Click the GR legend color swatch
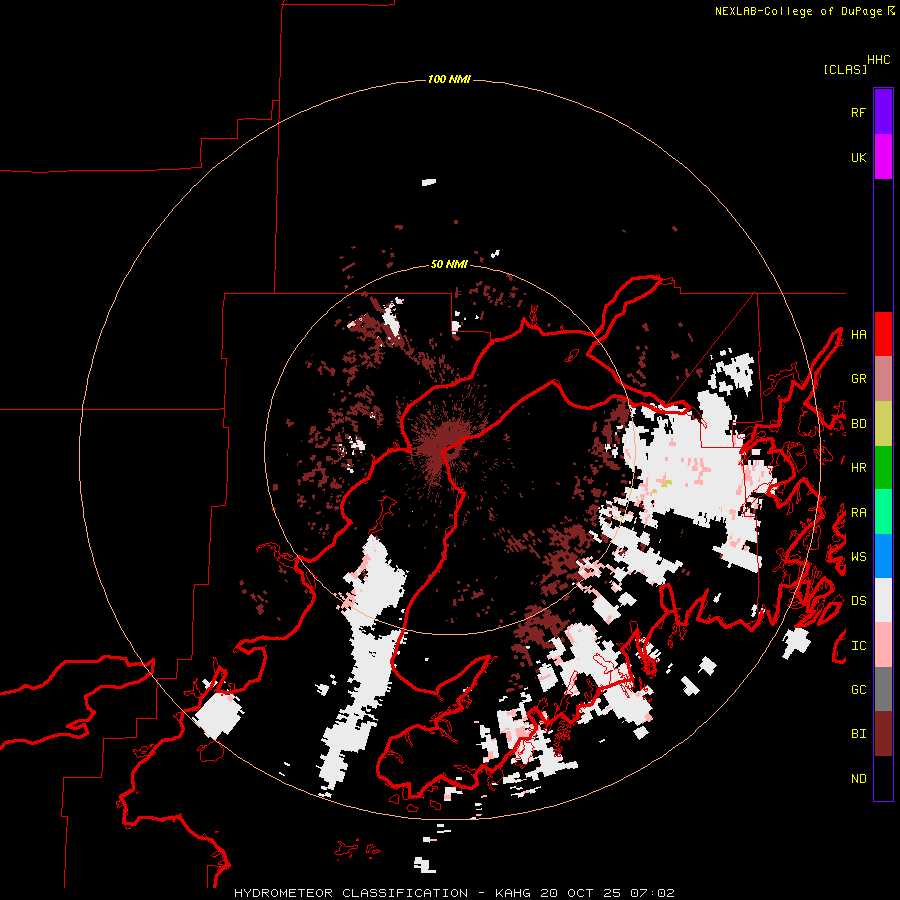The height and width of the screenshot is (900, 900). point(883,379)
